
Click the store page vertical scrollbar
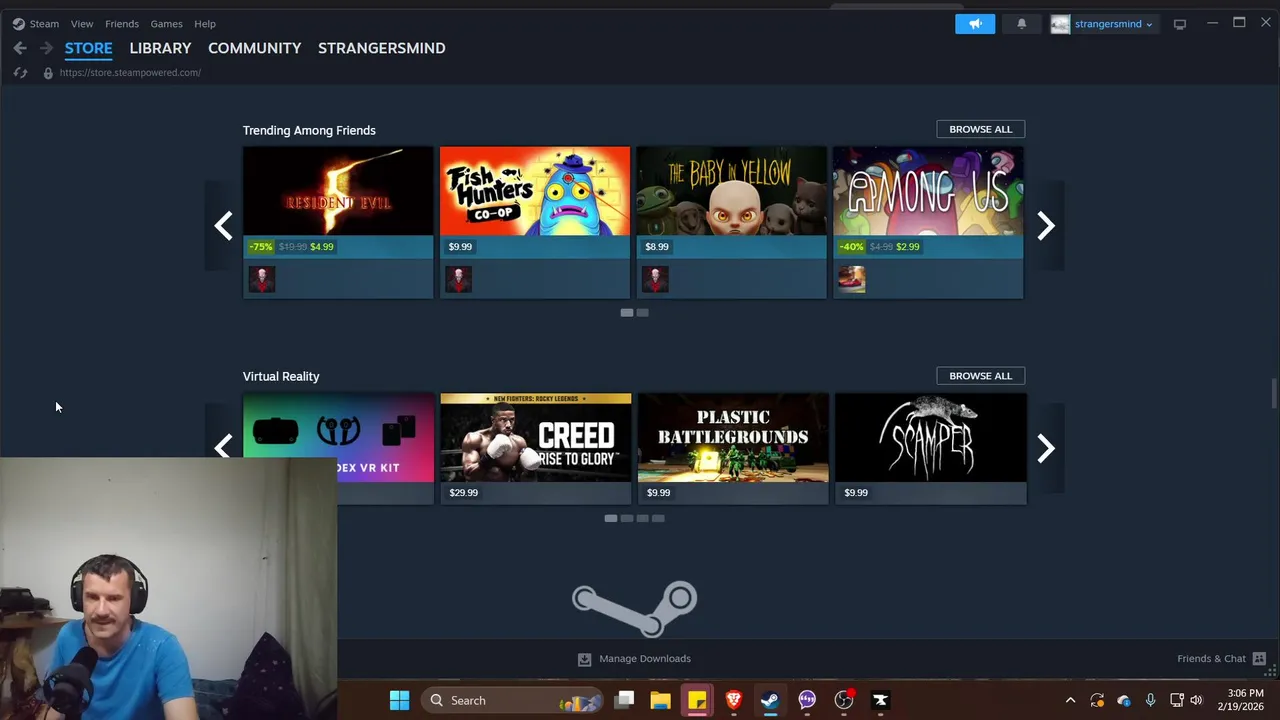tap(1274, 394)
